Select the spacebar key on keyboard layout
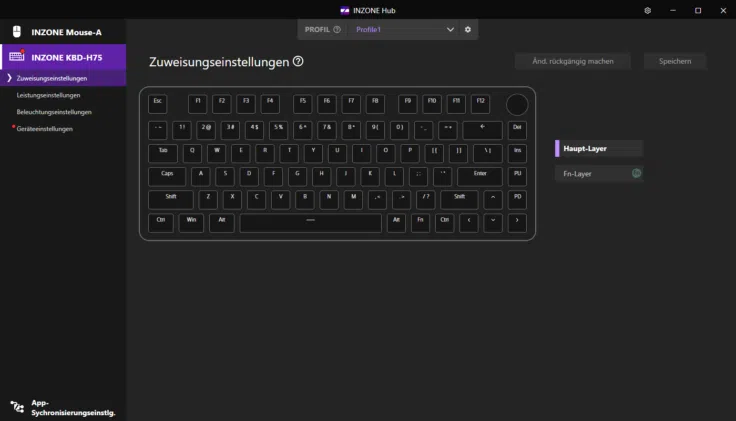This screenshot has width=736, height=421. point(310,223)
